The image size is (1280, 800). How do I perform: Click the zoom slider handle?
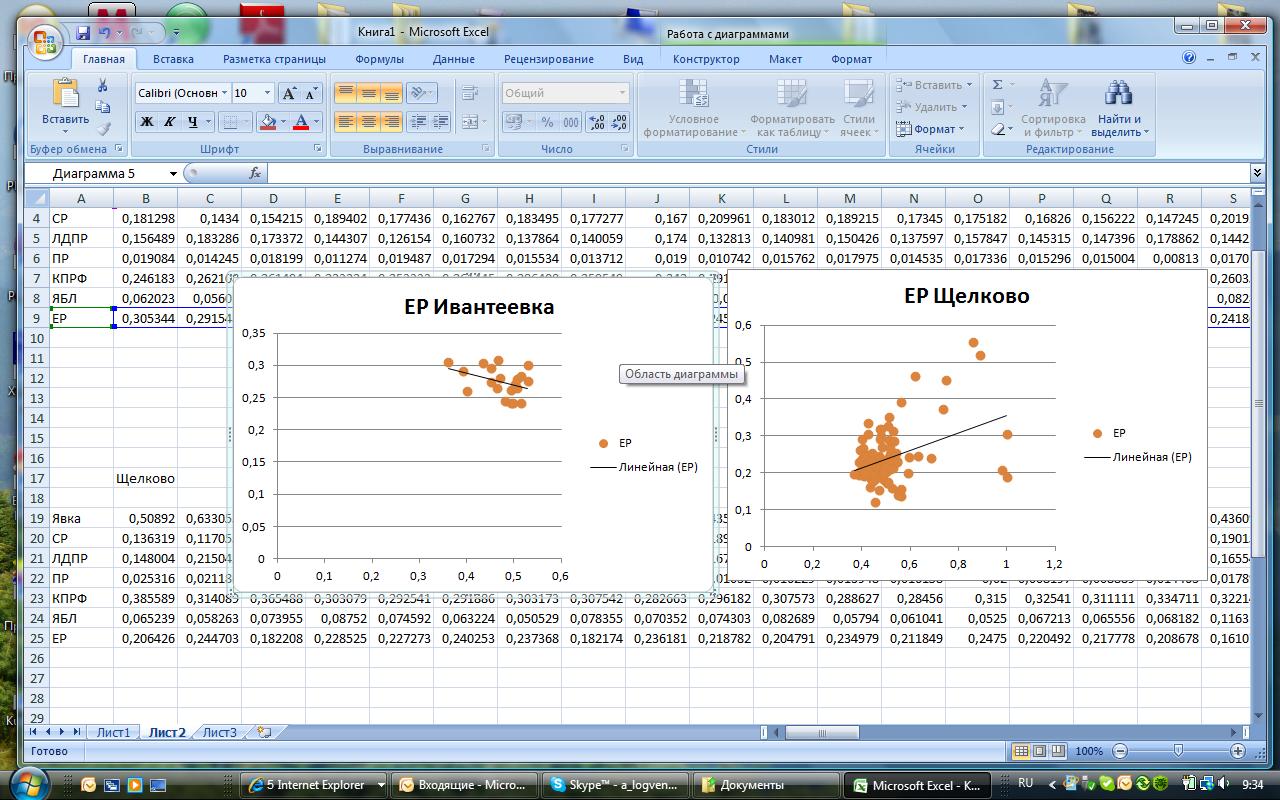tap(1179, 751)
